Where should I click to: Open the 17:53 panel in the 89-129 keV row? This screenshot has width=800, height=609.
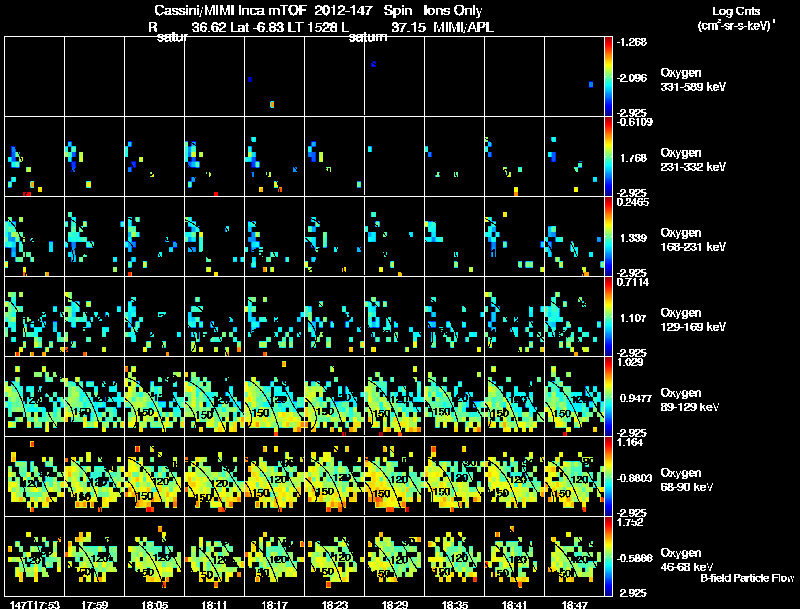[x=34, y=396]
